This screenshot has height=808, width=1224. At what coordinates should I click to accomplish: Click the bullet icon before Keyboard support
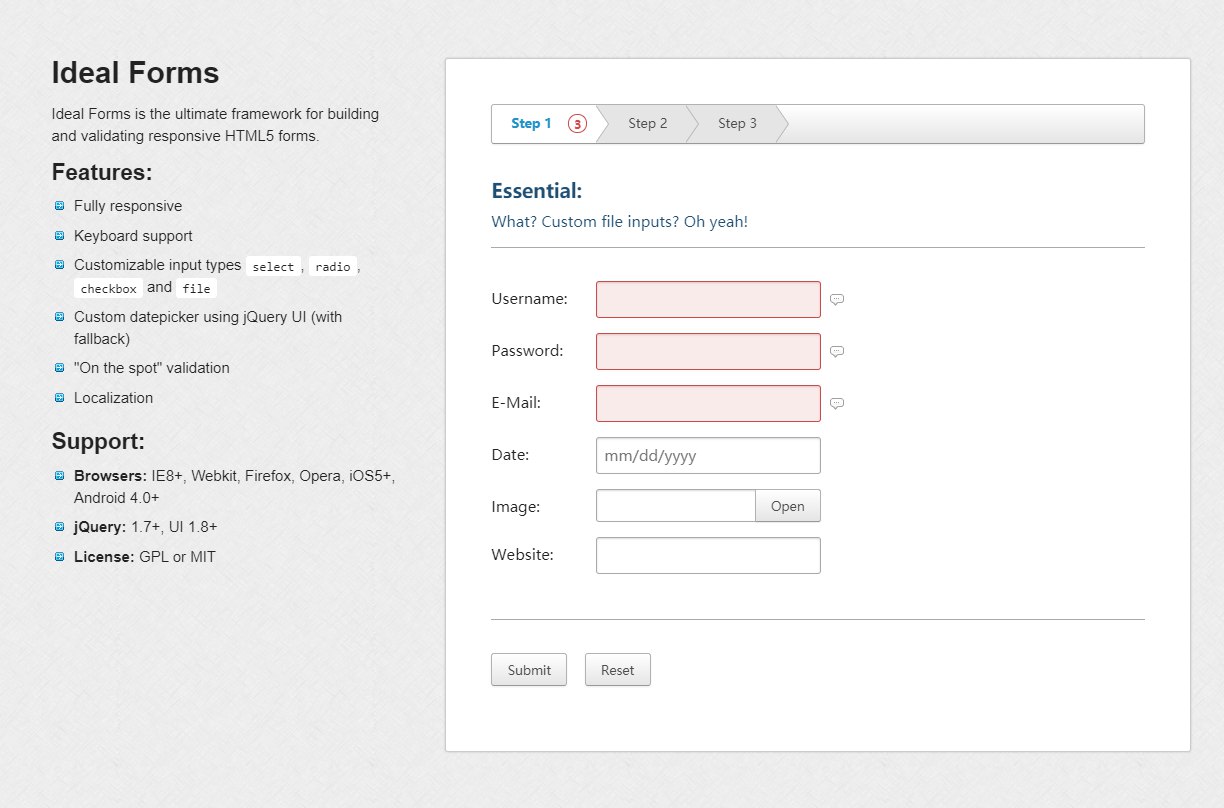click(x=60, y=236)
